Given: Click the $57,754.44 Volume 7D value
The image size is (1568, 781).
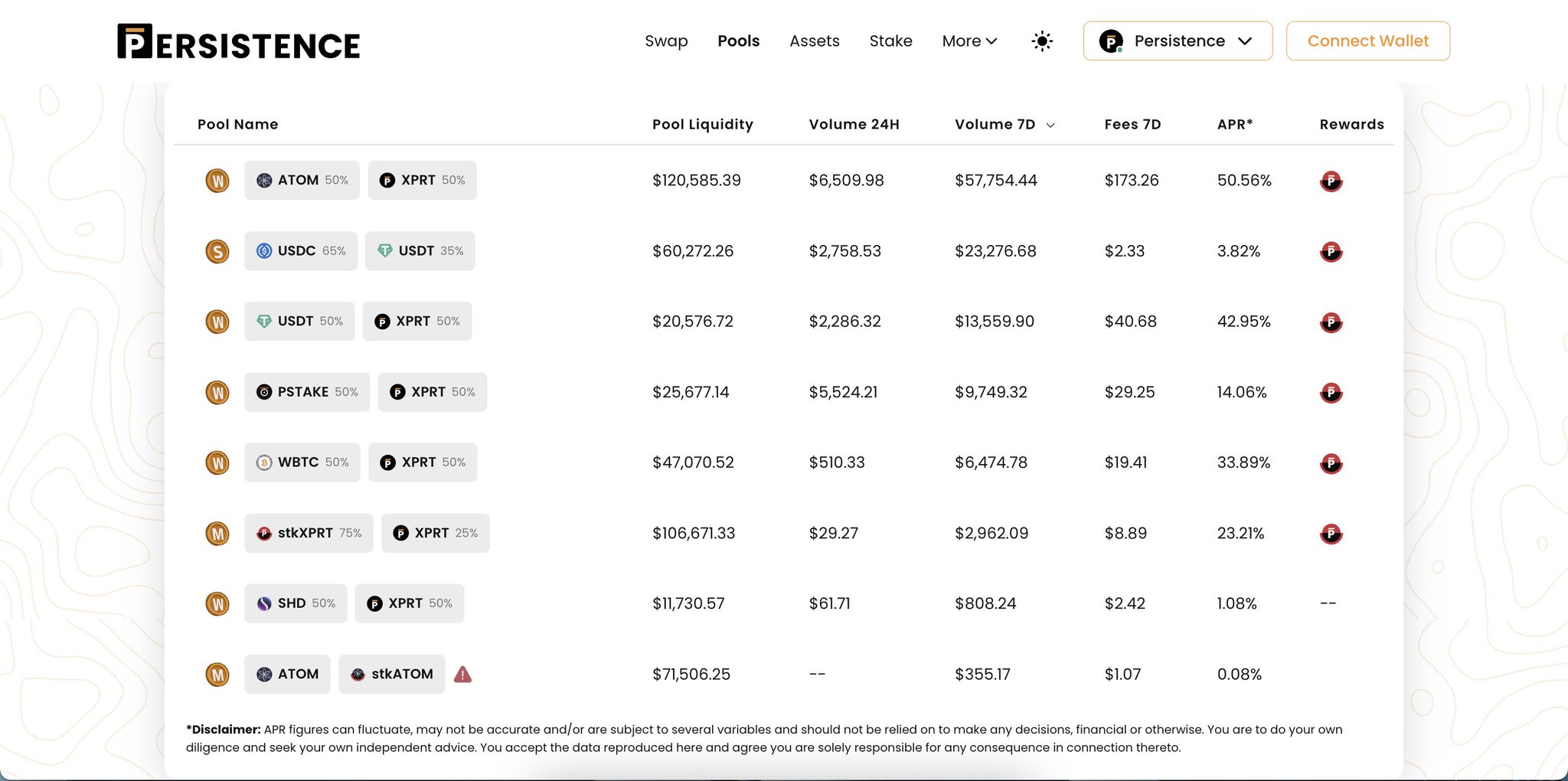Looking at the screenshot, I should [995, 181].
